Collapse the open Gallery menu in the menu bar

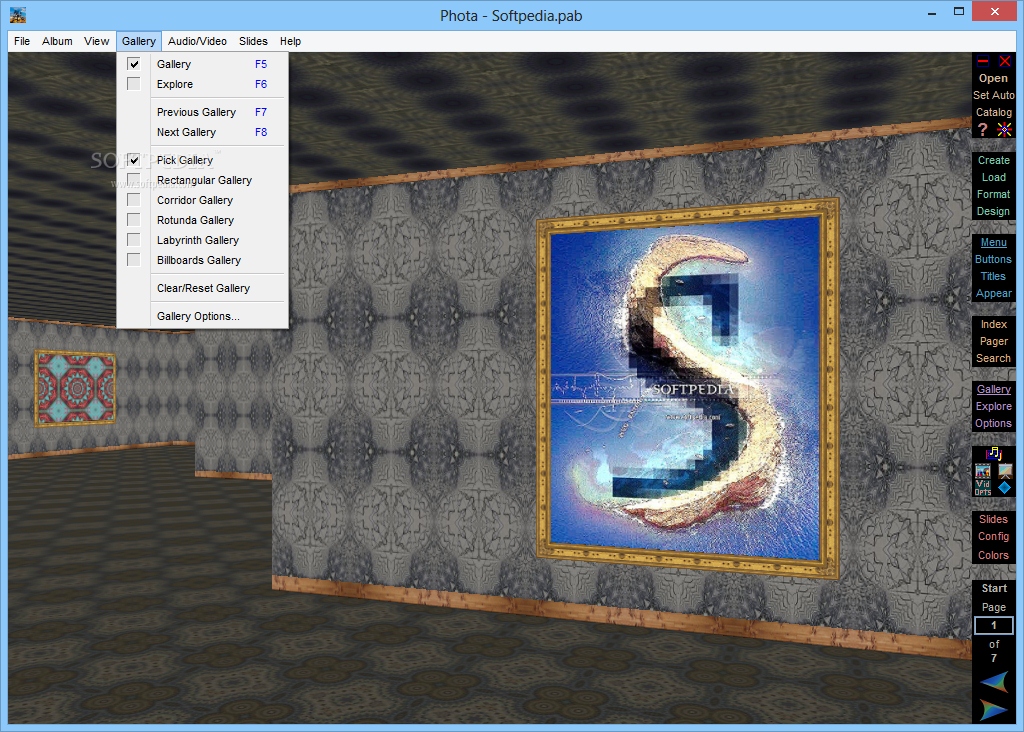[x=138, y=41]
